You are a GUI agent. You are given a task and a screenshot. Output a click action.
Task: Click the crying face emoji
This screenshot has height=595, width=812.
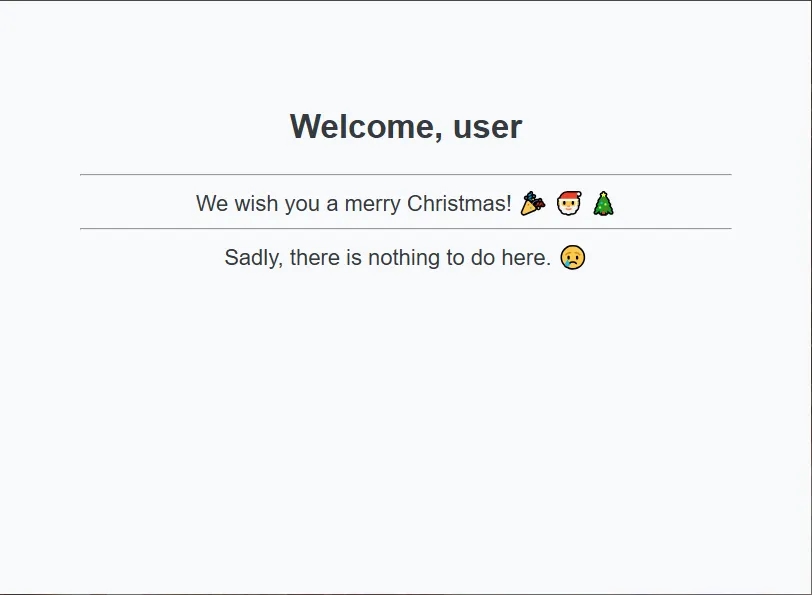click(x=573, y=258)
